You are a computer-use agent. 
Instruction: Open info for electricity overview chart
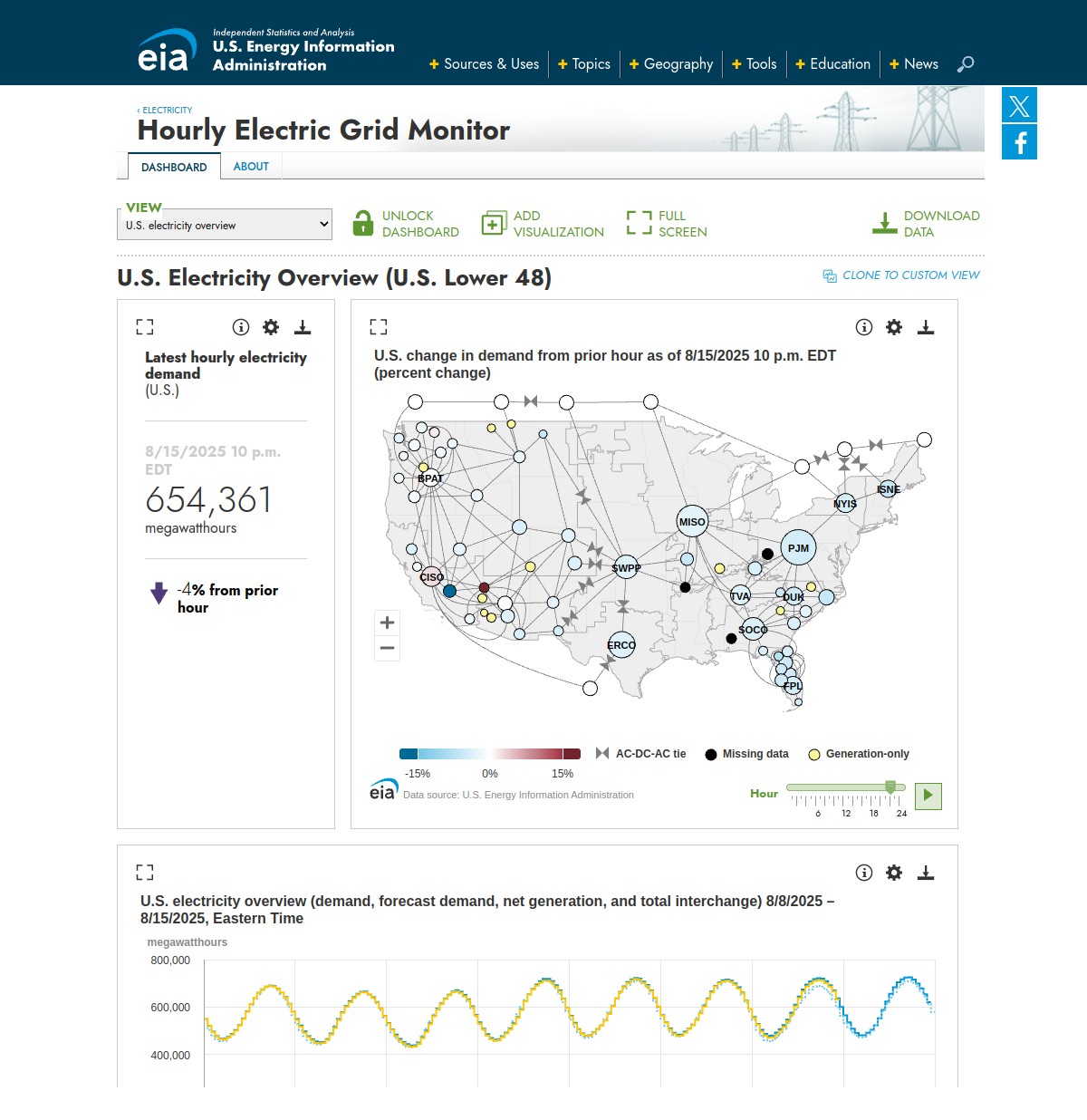tap(864, 873)
